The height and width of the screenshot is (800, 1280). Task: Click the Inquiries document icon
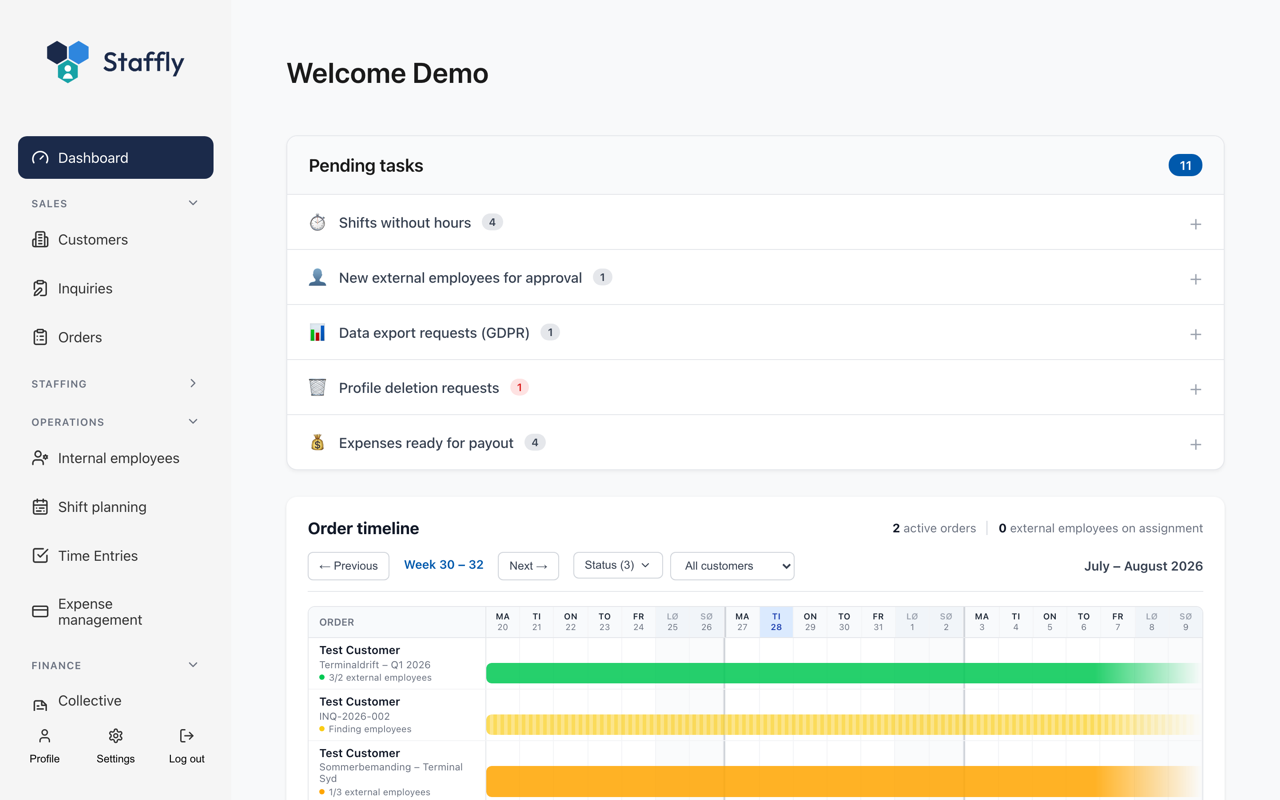pyautogui.click(x=40, y=289)
